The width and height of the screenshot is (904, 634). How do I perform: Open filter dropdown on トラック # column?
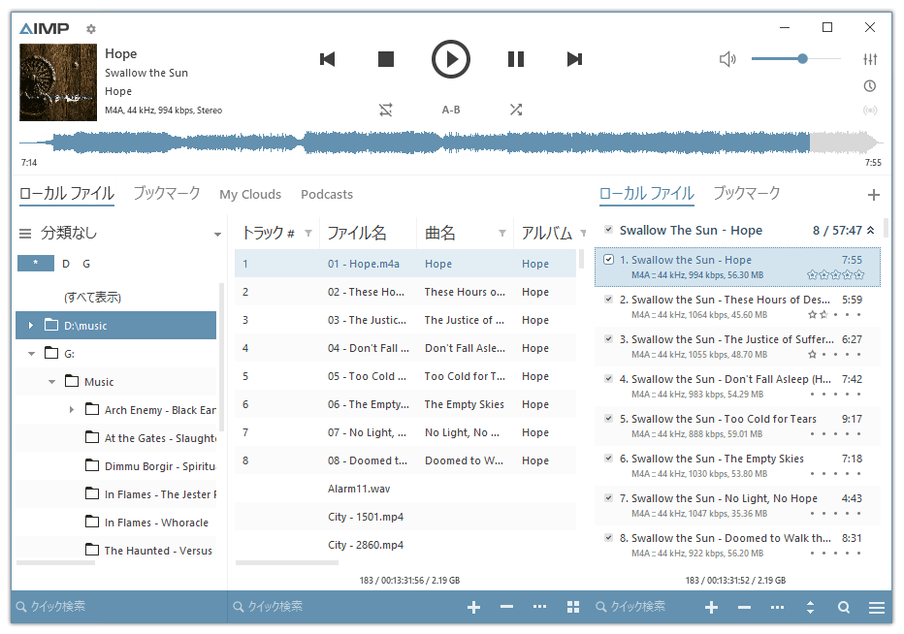click(308, 233)
